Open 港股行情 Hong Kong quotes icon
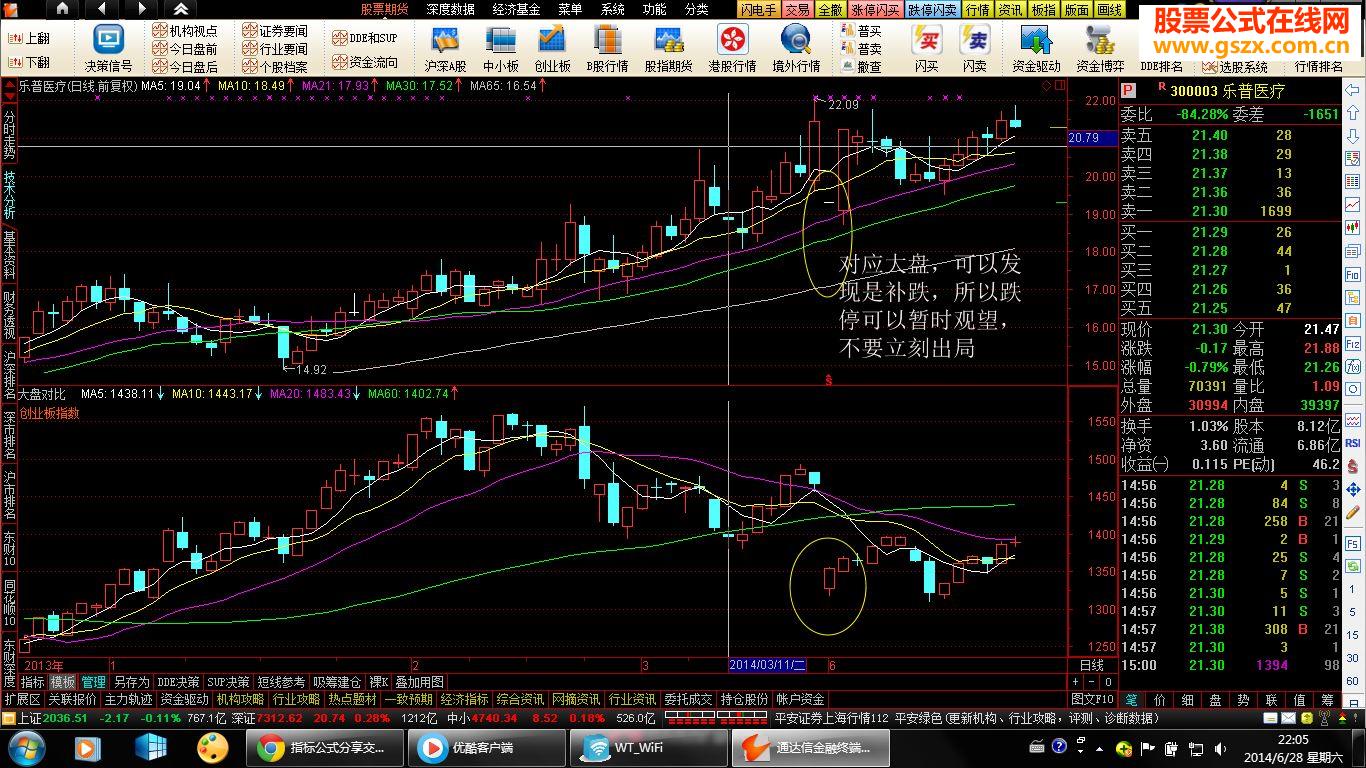Image resolution: width=1366 pixels, height=768 pixels. point(732,47)
